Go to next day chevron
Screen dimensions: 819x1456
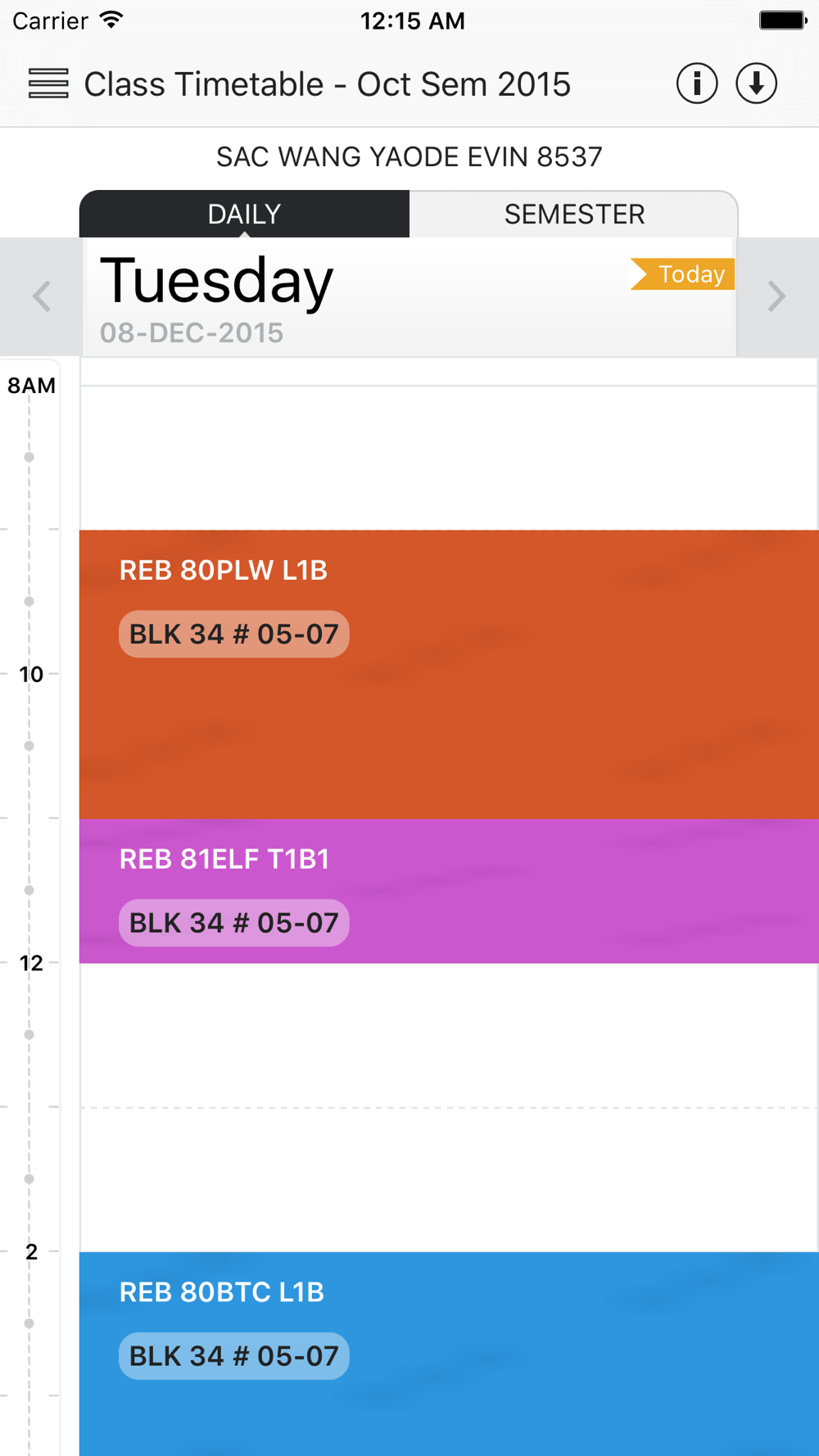pyautogui.click(x=776, y=296)
